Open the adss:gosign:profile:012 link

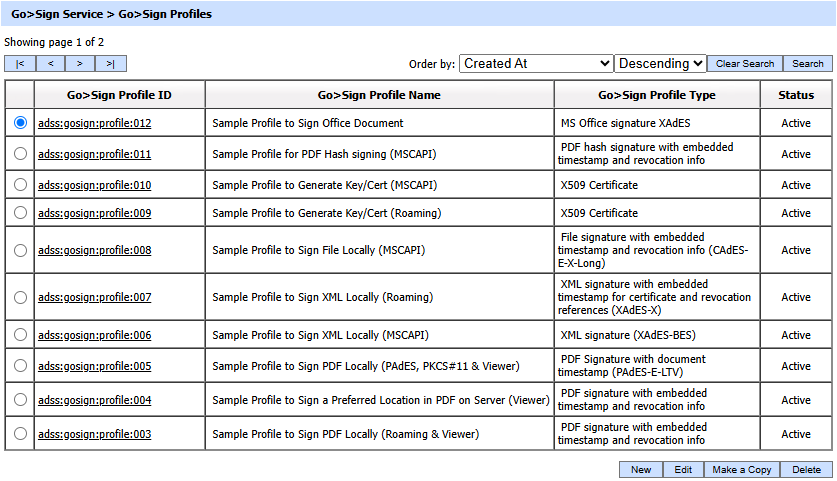click(x=94, y=123)
